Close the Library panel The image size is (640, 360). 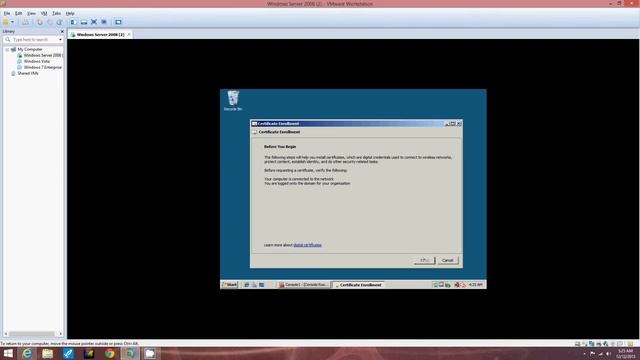tap(62, 31)
